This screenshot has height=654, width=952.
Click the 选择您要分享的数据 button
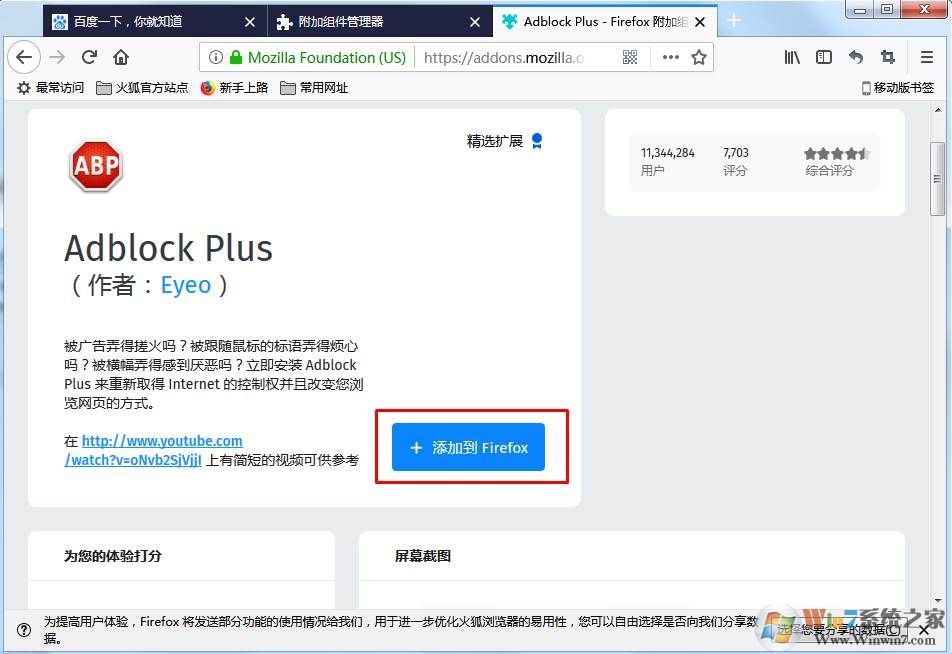(x=839, y=630)
